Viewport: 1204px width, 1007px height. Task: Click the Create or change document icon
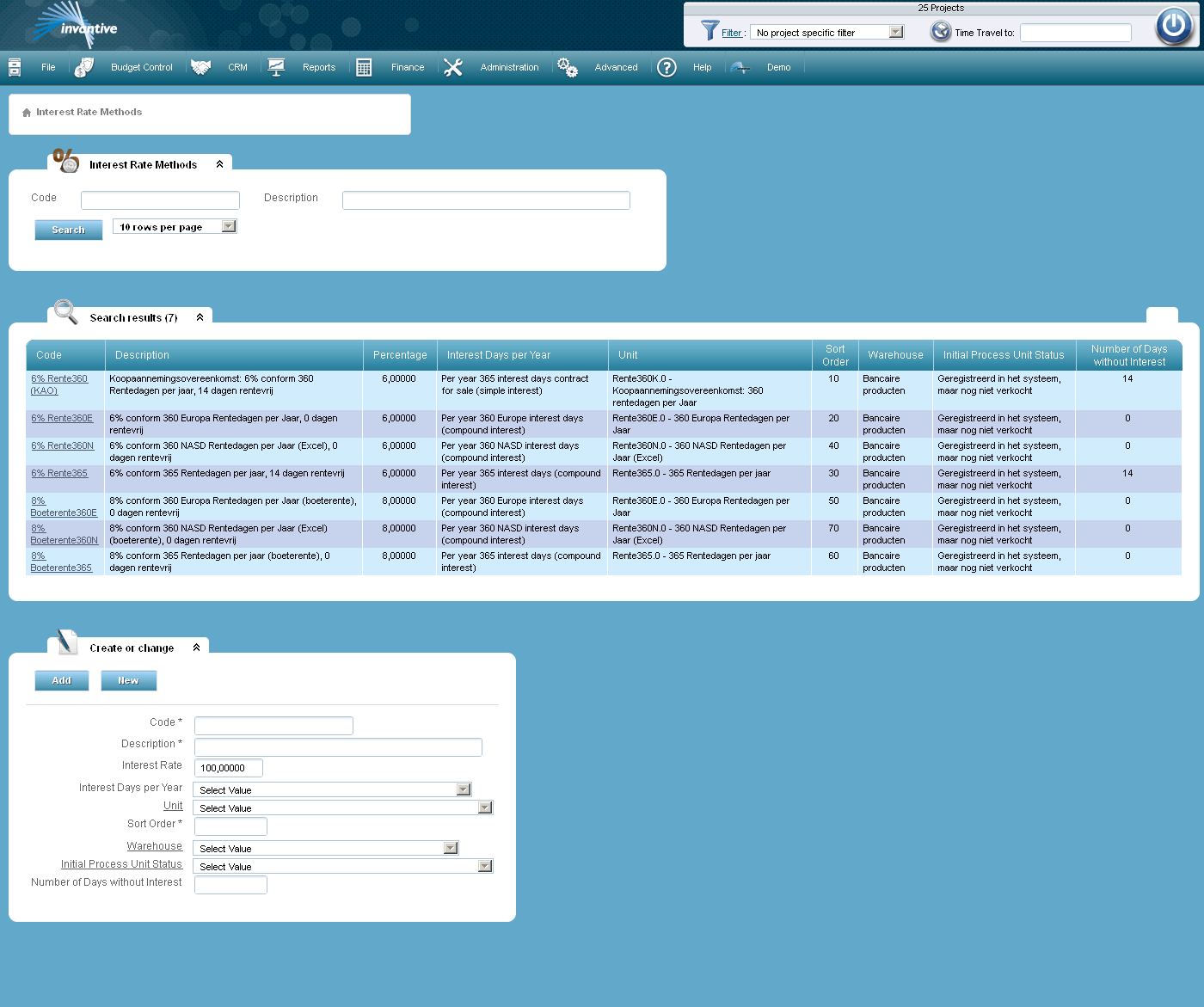click(x=66, y=642)
